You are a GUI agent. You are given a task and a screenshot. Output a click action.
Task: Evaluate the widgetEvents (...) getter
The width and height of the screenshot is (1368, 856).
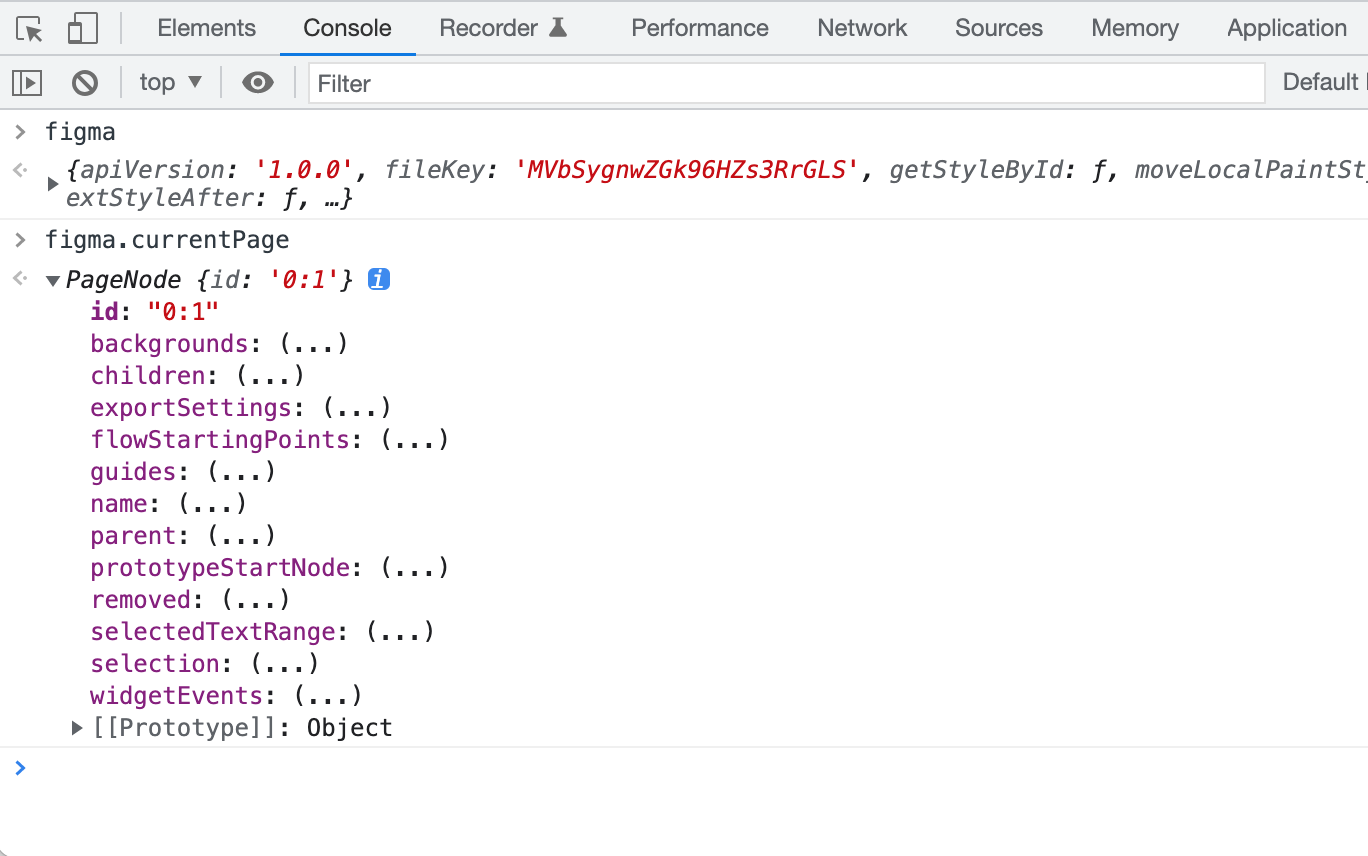point(328,696)
